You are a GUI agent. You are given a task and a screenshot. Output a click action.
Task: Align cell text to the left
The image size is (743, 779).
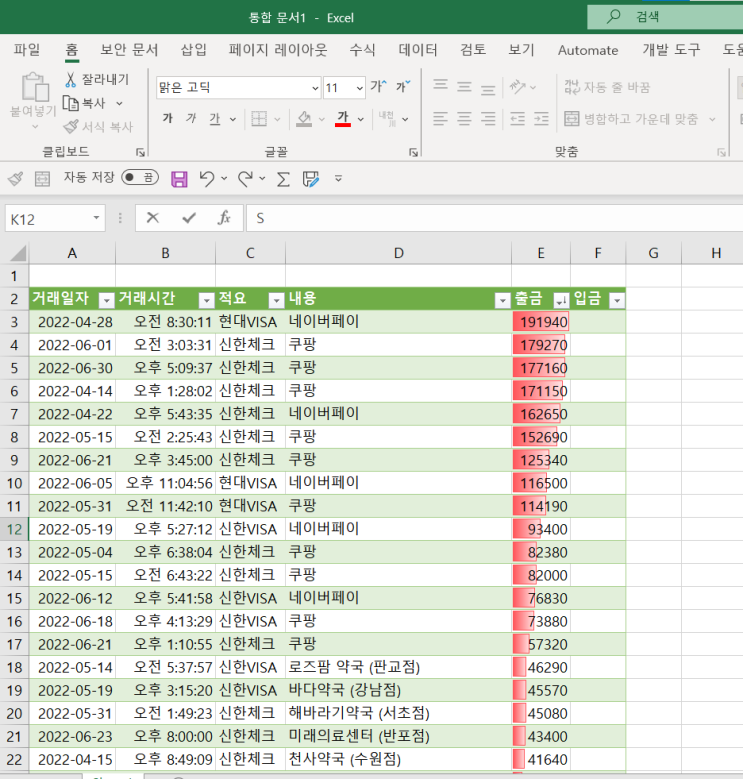(440, 119)
